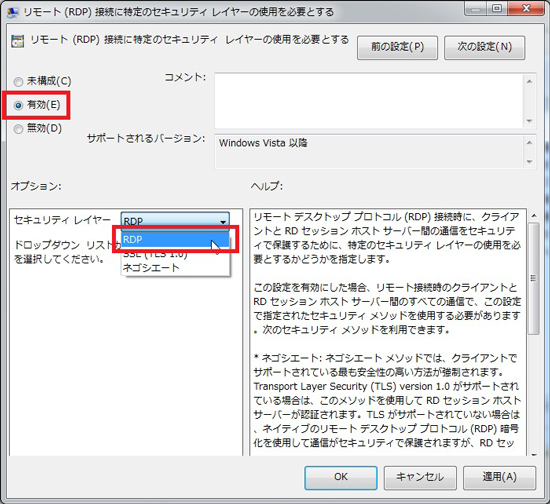The image size is (550, 504).
Task: Open the セキュリティ レイヤー dropdown arrow
Action: click(223, 221)
